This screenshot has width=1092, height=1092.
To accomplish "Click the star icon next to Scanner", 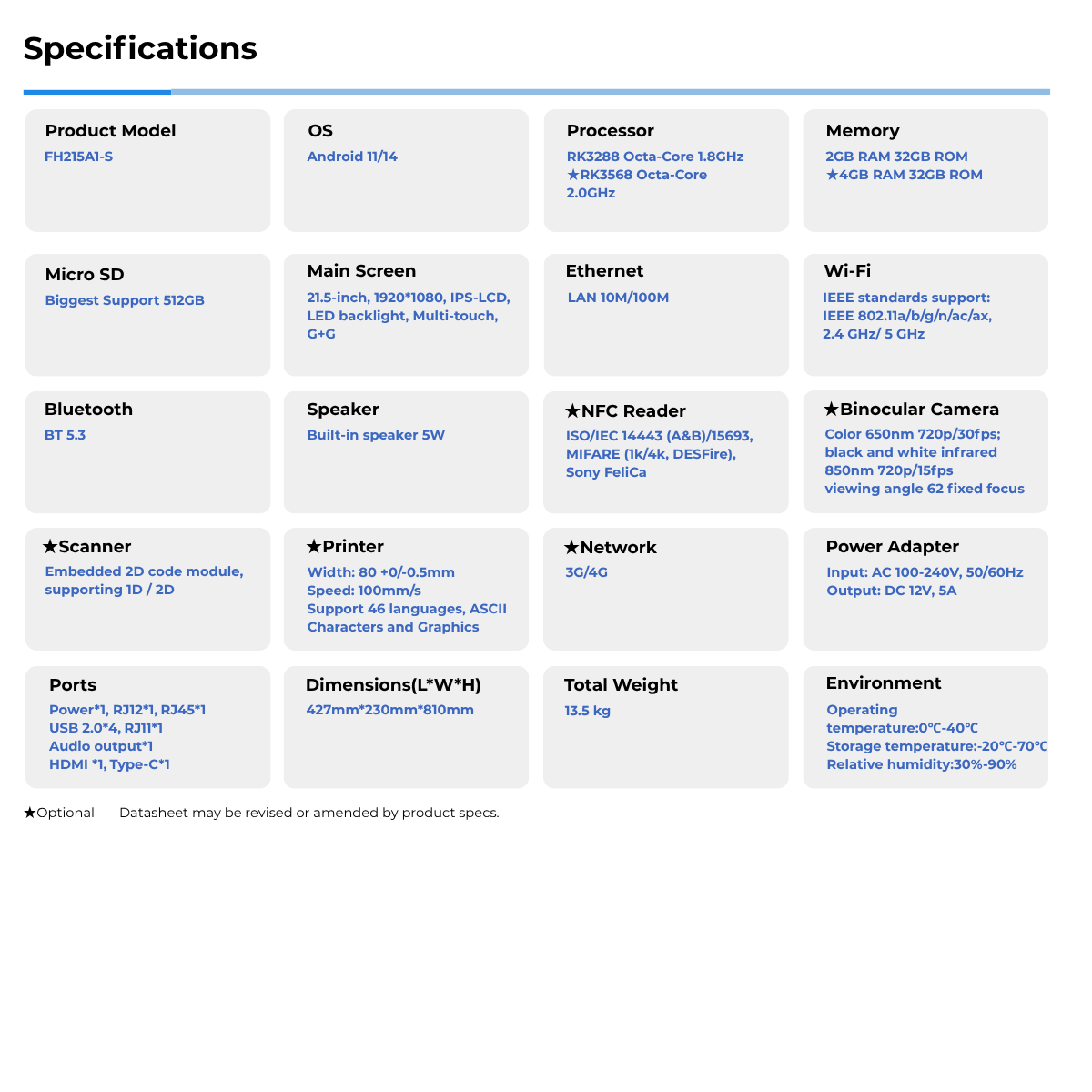I will point(50,547).
